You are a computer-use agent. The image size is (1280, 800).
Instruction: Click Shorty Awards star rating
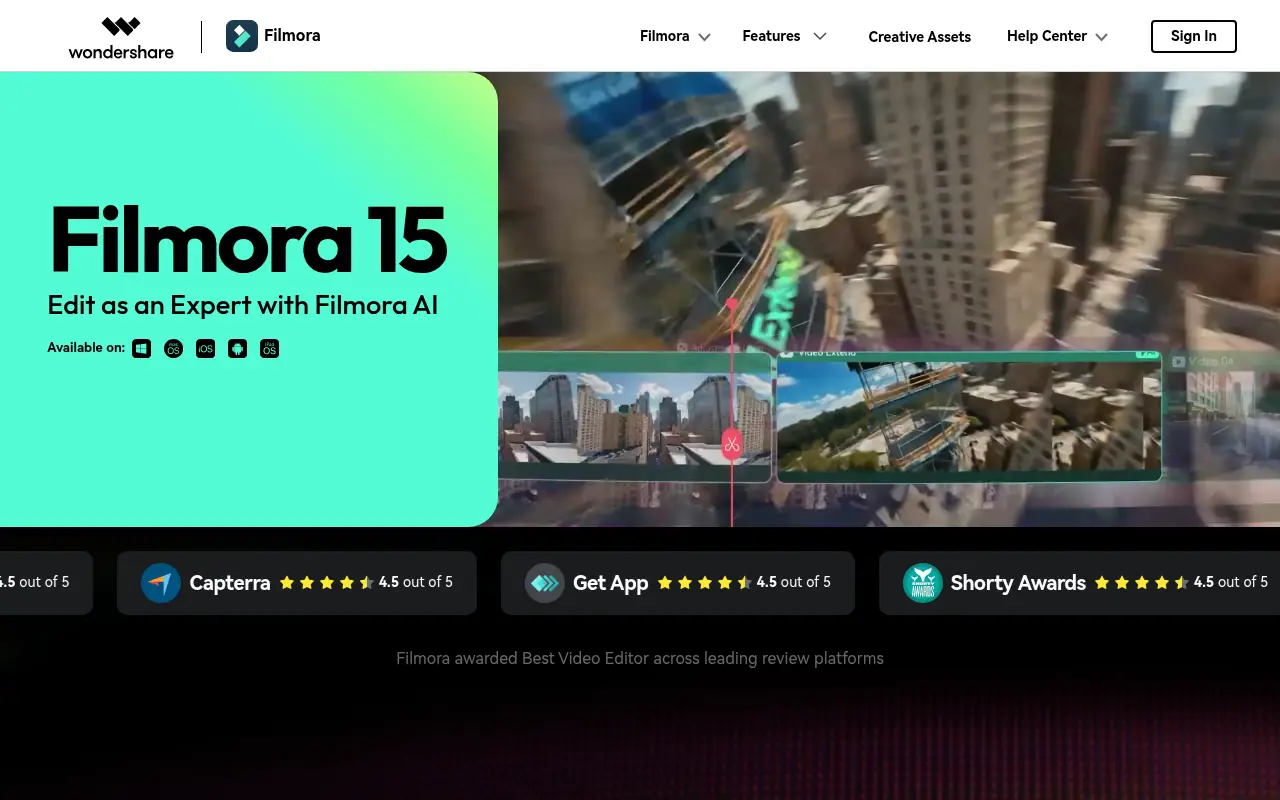pyautogui.click(x=1142, y=583)
